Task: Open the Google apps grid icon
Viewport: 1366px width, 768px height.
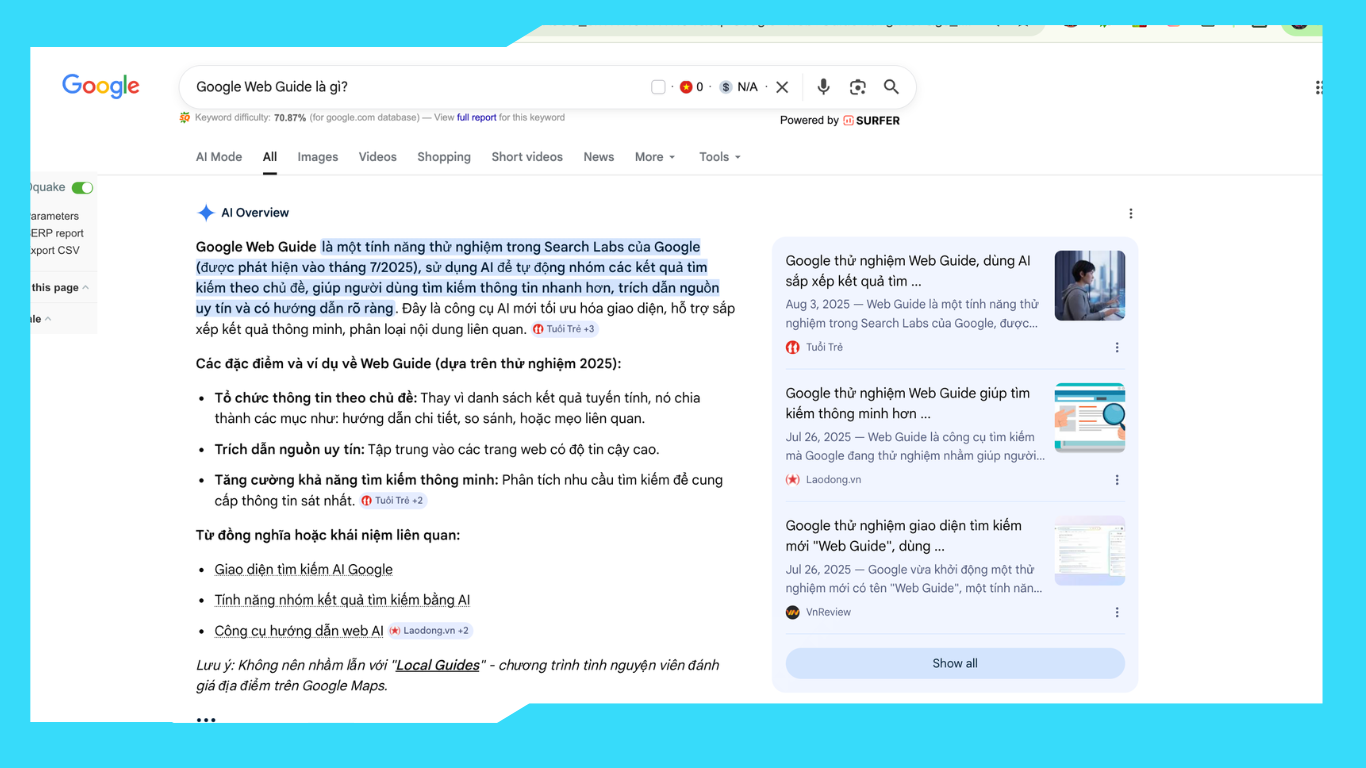Action: click(x=1319, y=87)
